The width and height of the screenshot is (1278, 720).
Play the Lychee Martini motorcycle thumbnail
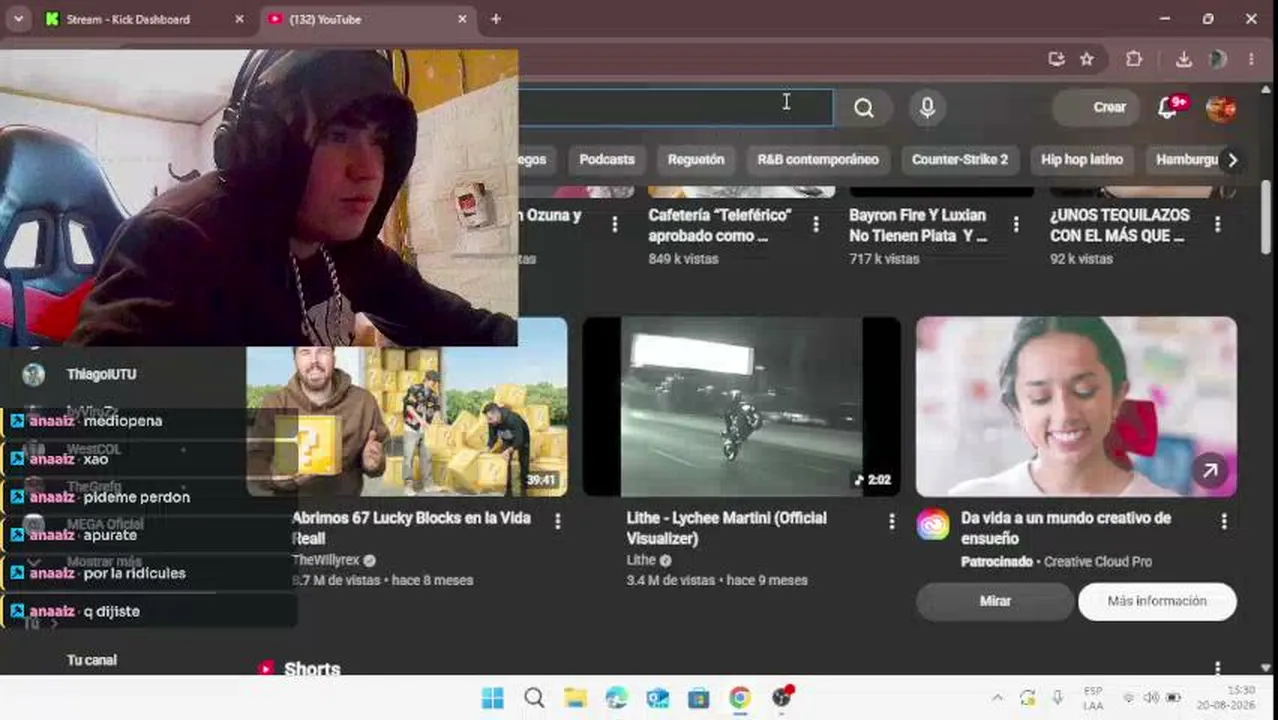(741, 407)
